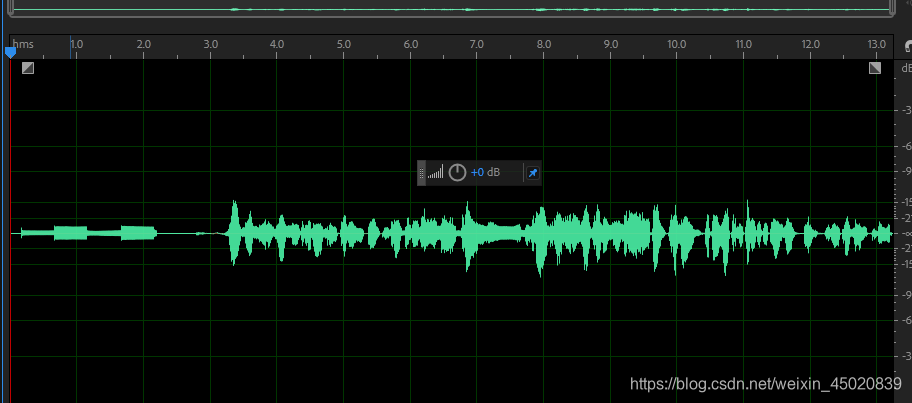Click the volume bars icon in the HUD

click(x=435, y=172)
